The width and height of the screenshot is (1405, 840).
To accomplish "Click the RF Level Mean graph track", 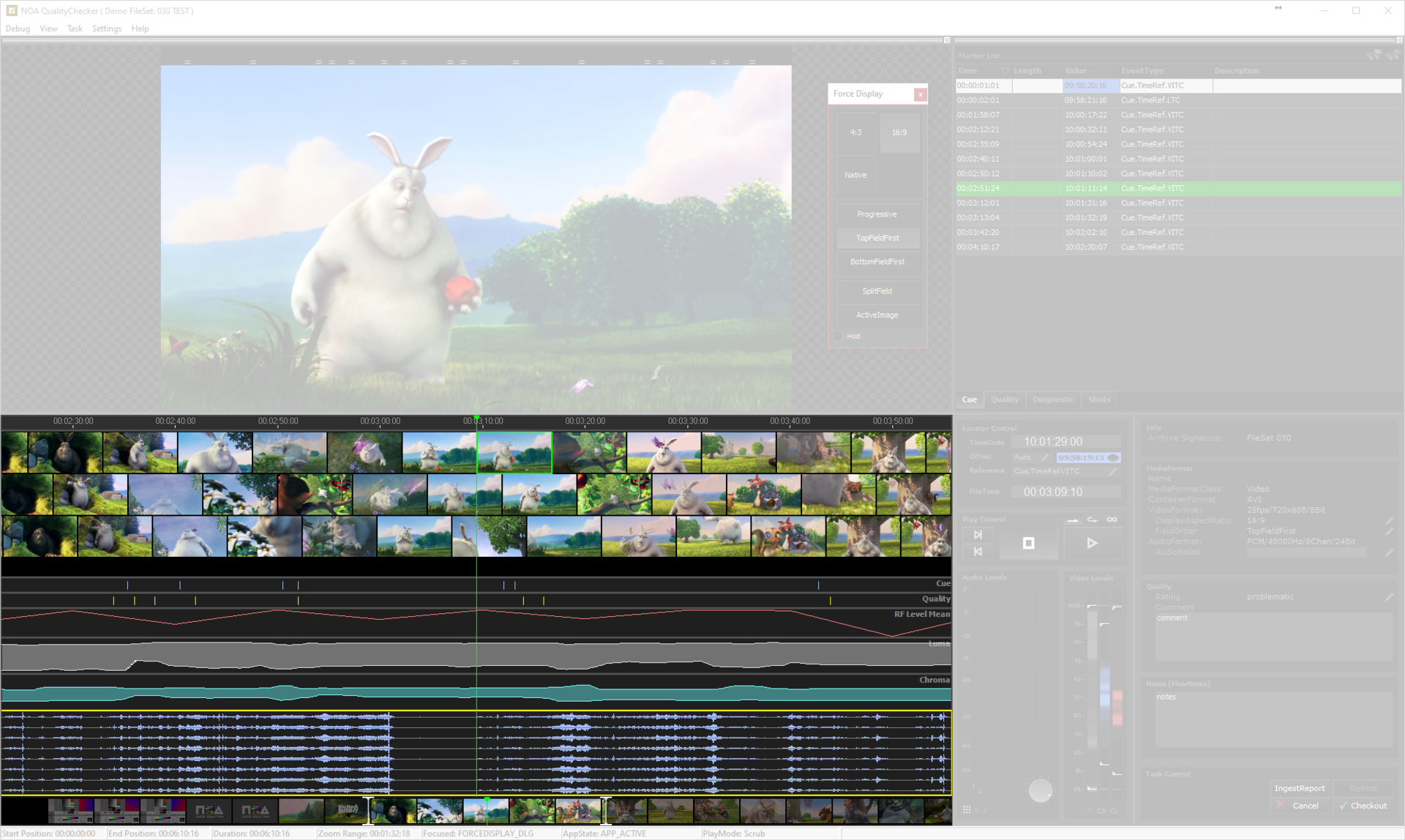I will pyautogui.click(x=476, y=624).
